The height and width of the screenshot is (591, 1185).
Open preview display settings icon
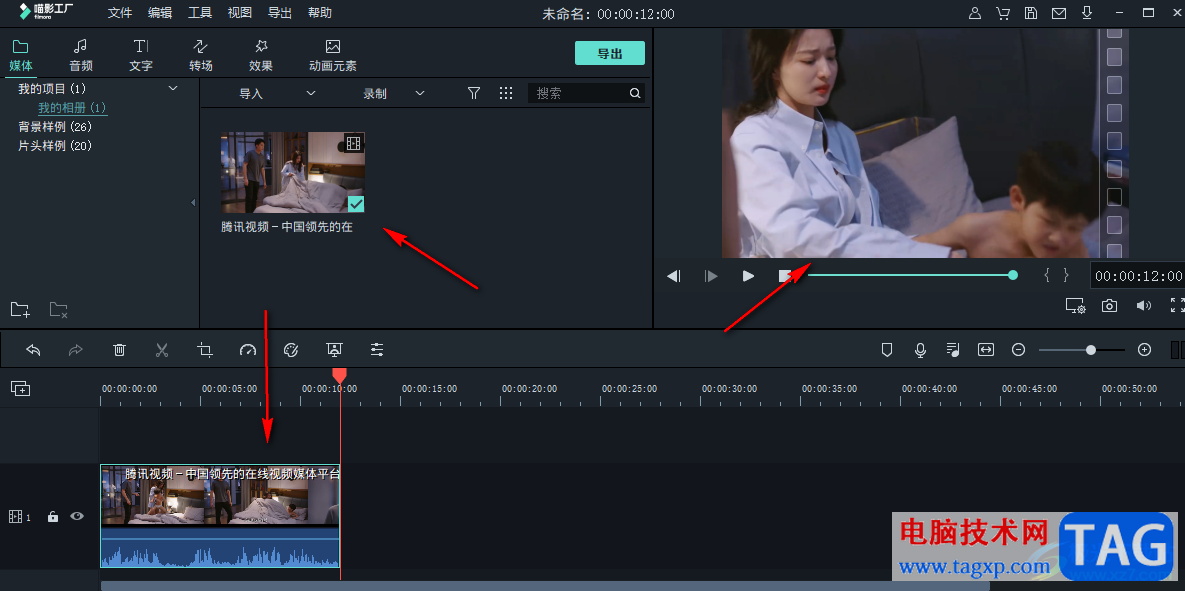click(x=1075, y=305)
